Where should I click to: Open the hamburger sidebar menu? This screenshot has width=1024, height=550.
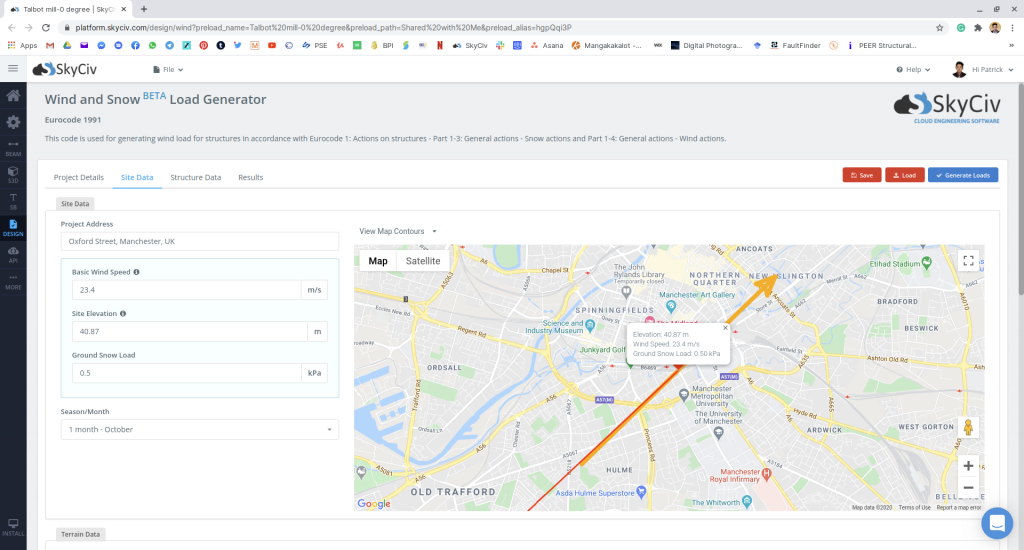click(13, 68)
